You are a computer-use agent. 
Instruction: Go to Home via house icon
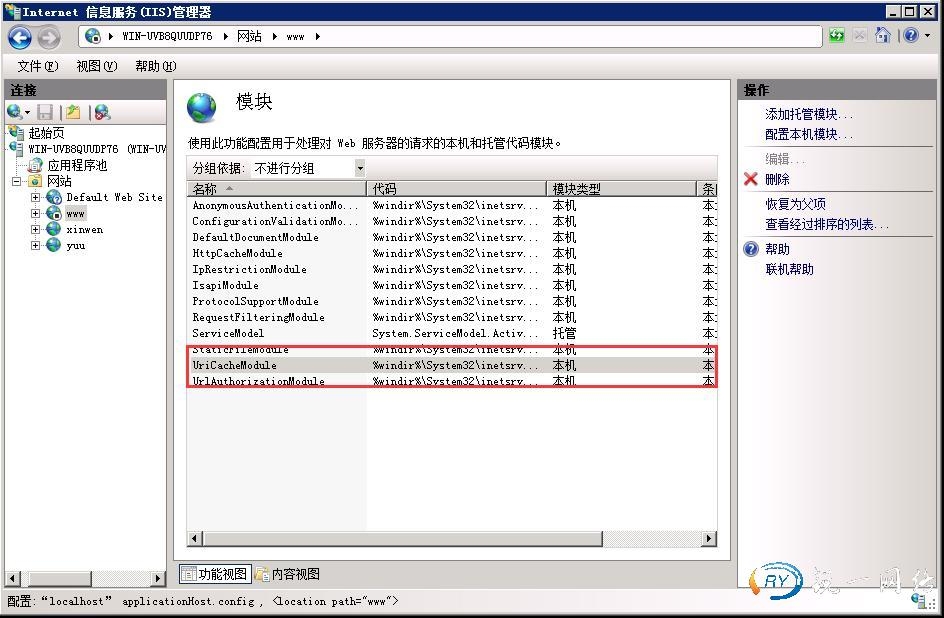(882, 36)
